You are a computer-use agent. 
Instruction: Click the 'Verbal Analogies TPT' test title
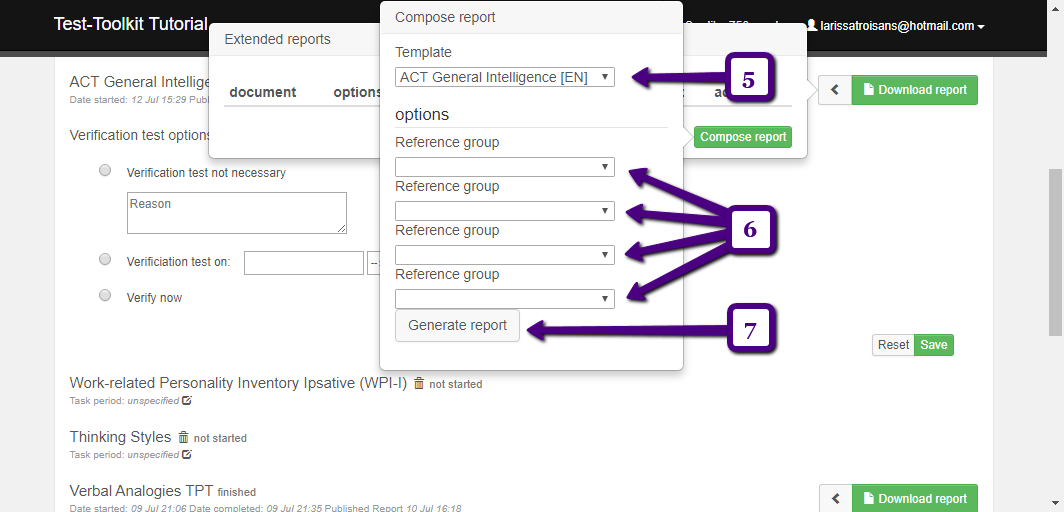141,491
